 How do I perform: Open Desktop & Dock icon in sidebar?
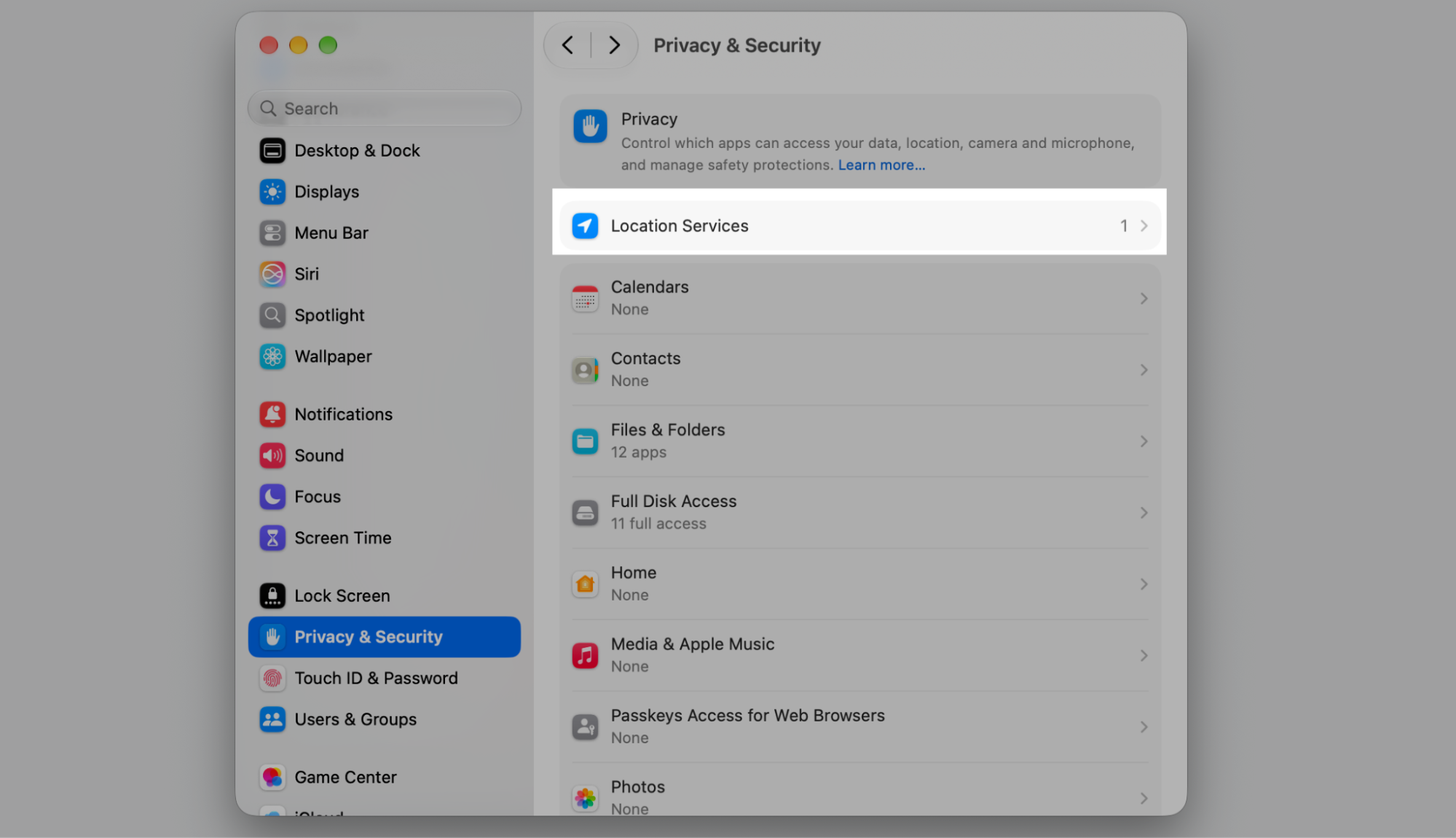[272, 151]
